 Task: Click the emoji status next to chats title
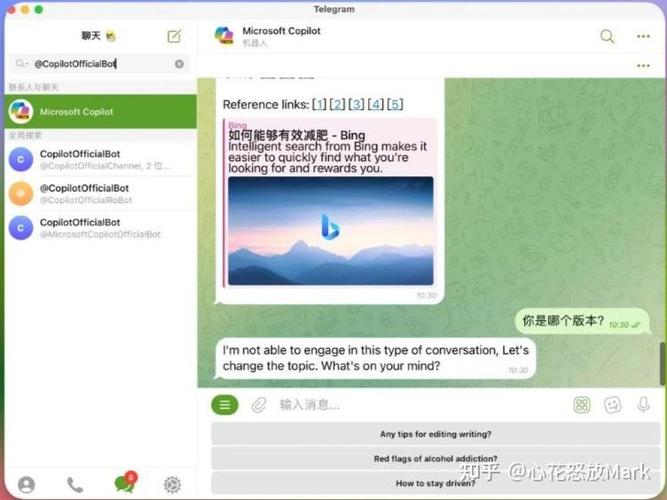click(111, 36)
